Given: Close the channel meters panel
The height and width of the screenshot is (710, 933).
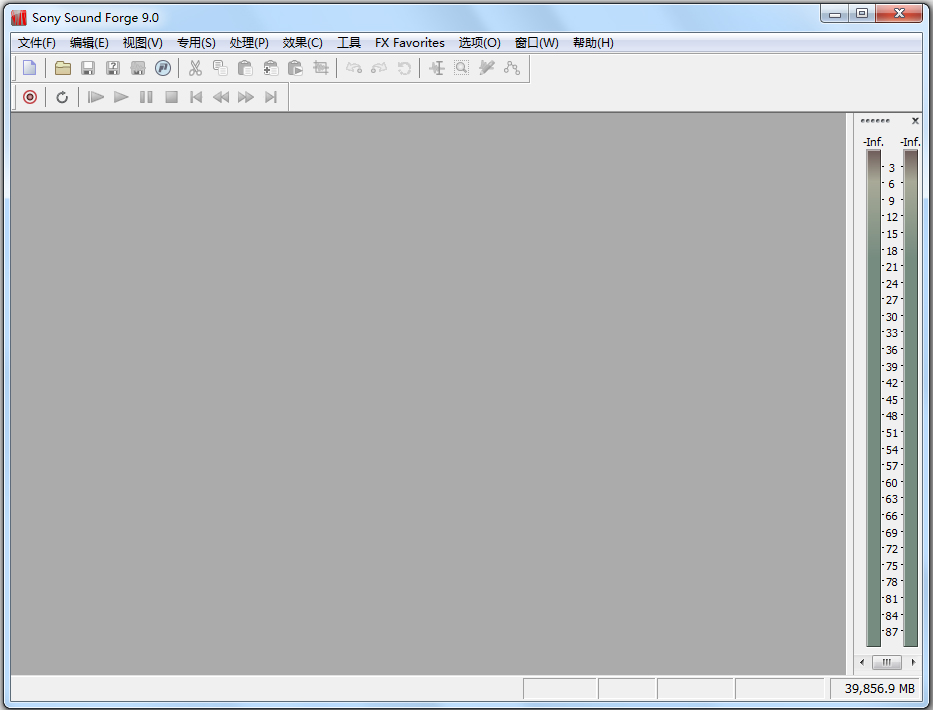Looking at the screenshot, I should pyautogui.click(x=915, y=121).
